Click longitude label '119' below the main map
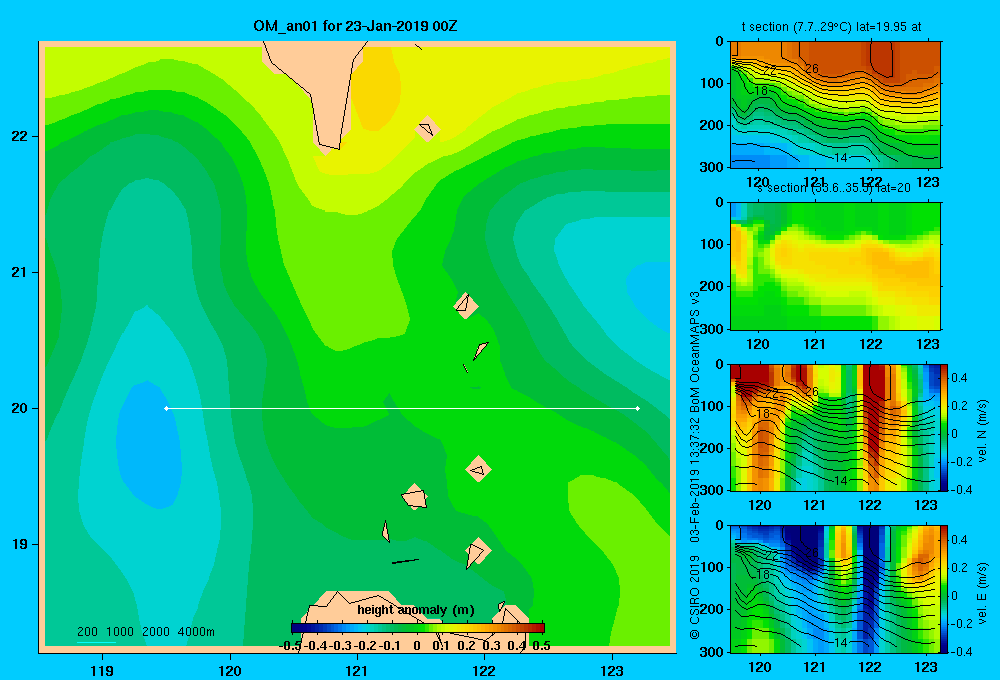 102,670
